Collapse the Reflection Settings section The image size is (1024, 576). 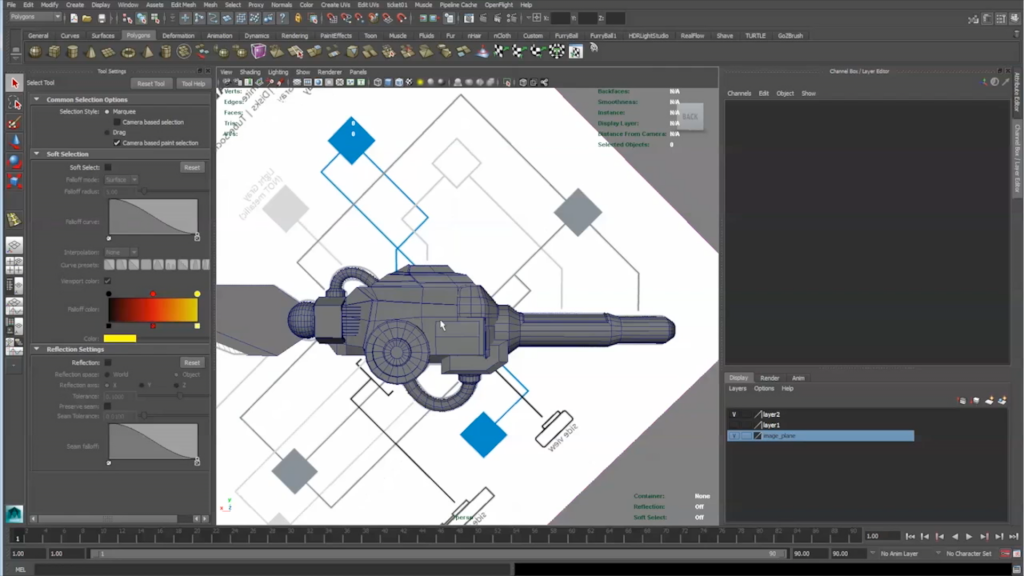pos(37,349)
